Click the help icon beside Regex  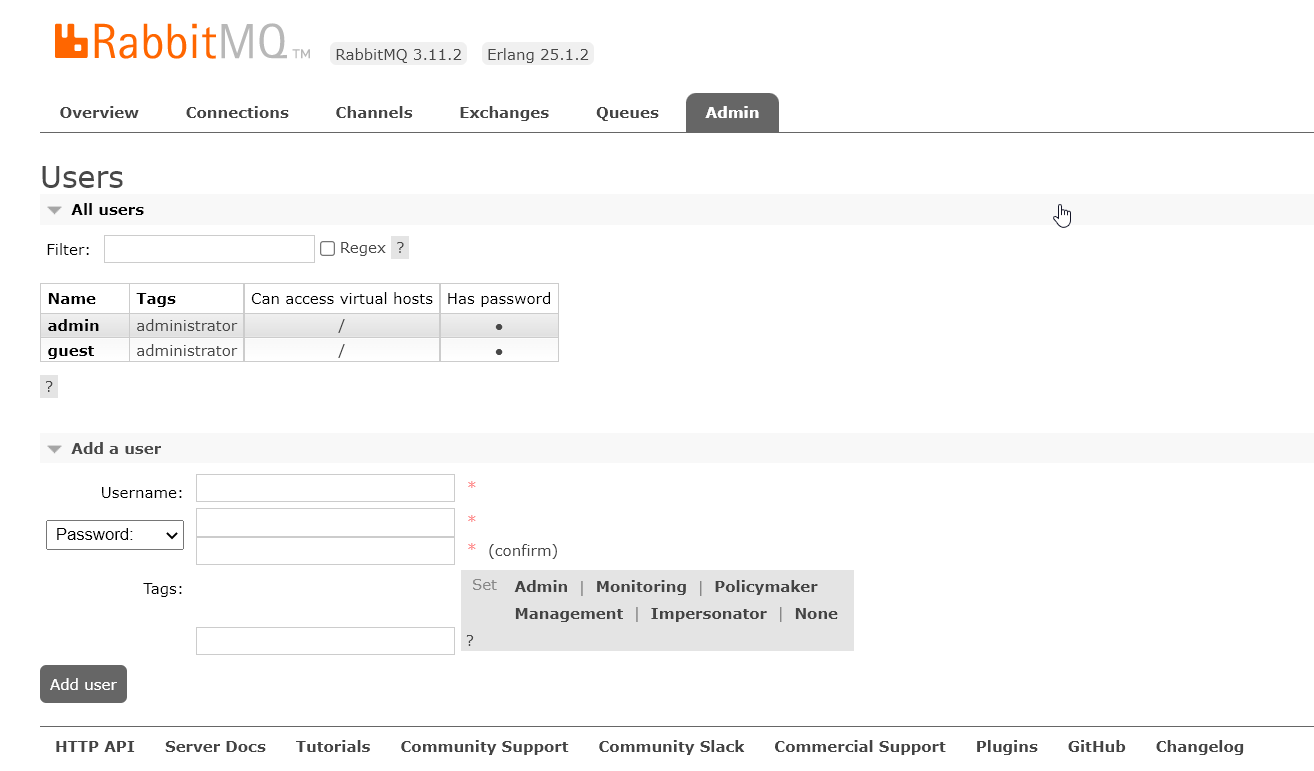(x=400, y=248)
